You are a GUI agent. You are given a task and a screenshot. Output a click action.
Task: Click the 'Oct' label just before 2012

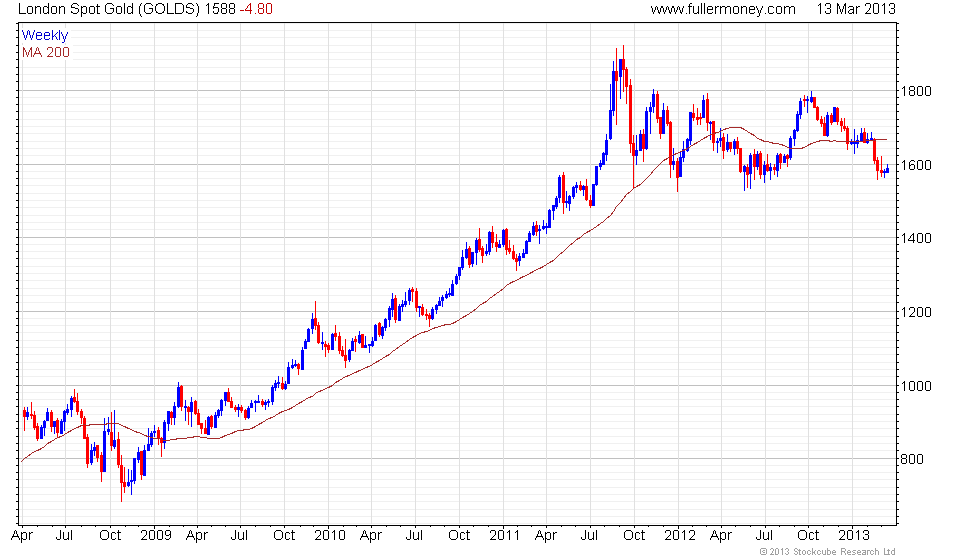point(634,536)
